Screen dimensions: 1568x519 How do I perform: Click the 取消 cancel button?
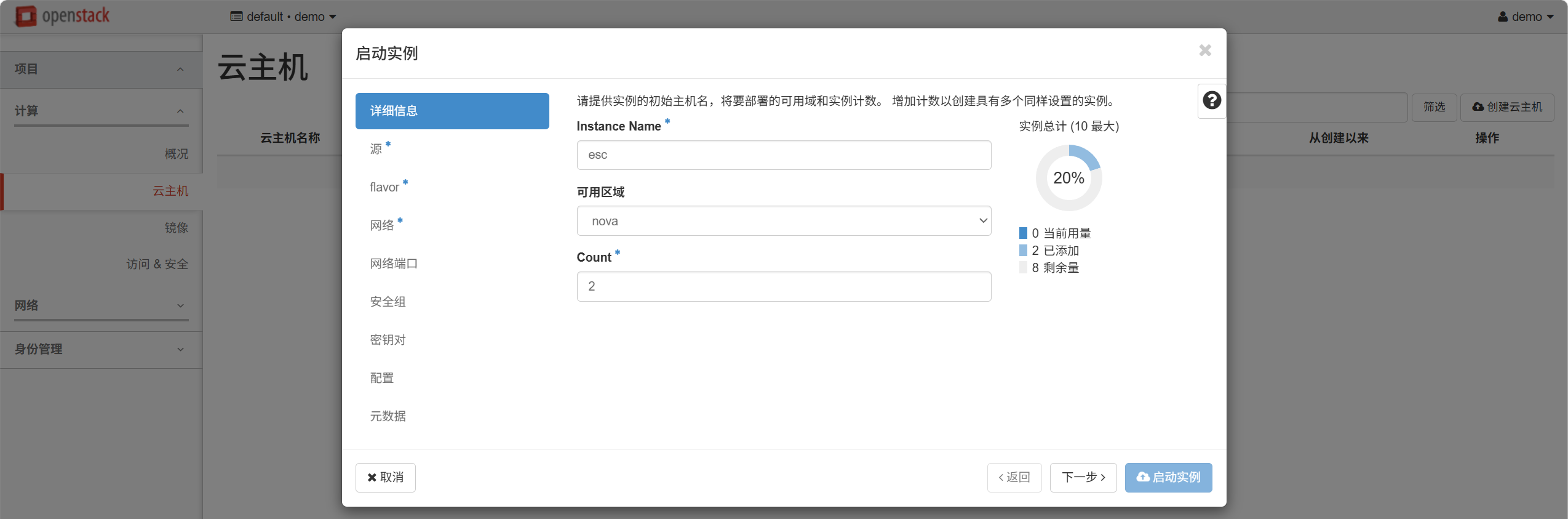tap(385, 478)
